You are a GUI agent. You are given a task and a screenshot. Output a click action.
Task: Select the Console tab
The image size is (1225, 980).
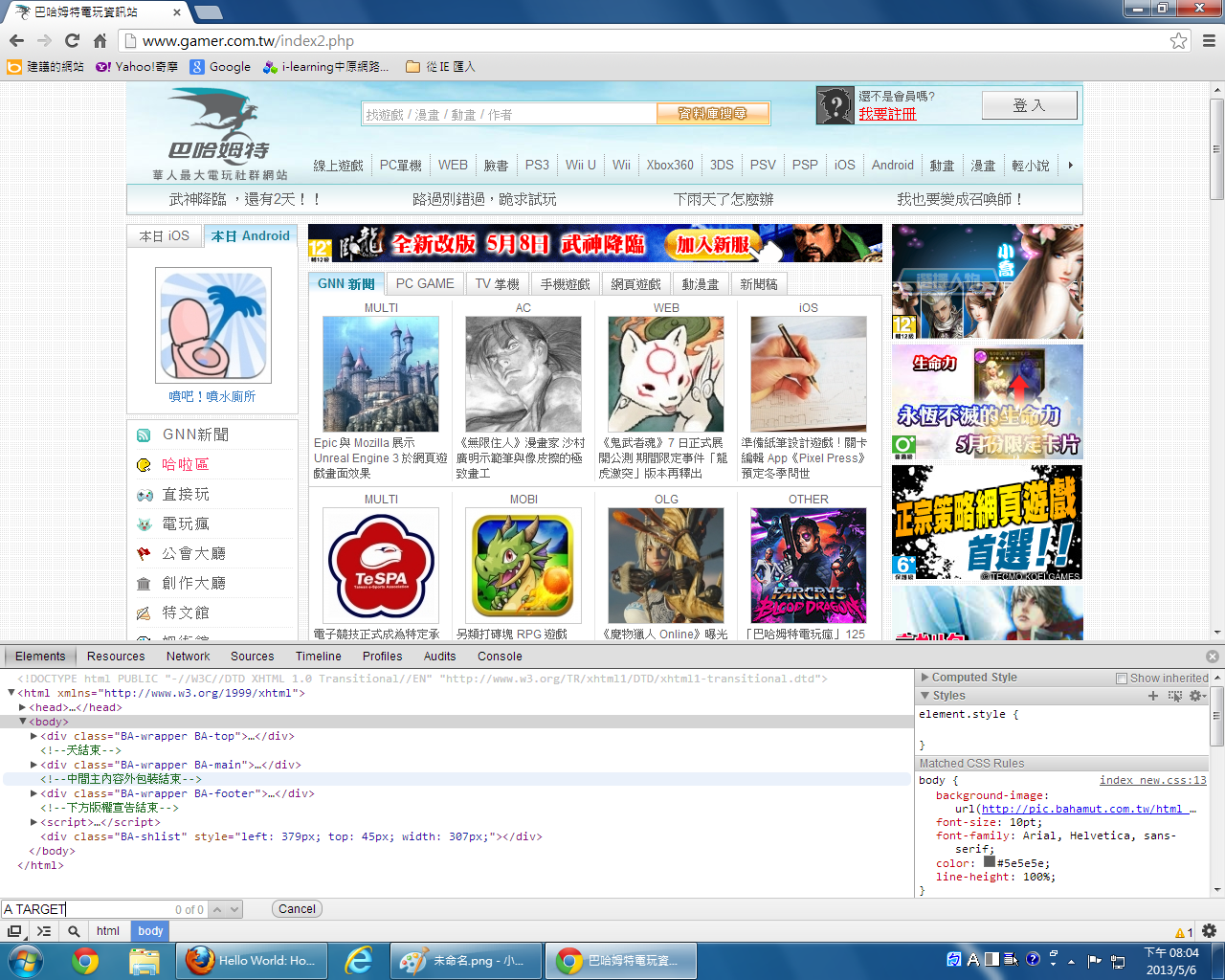500,657
